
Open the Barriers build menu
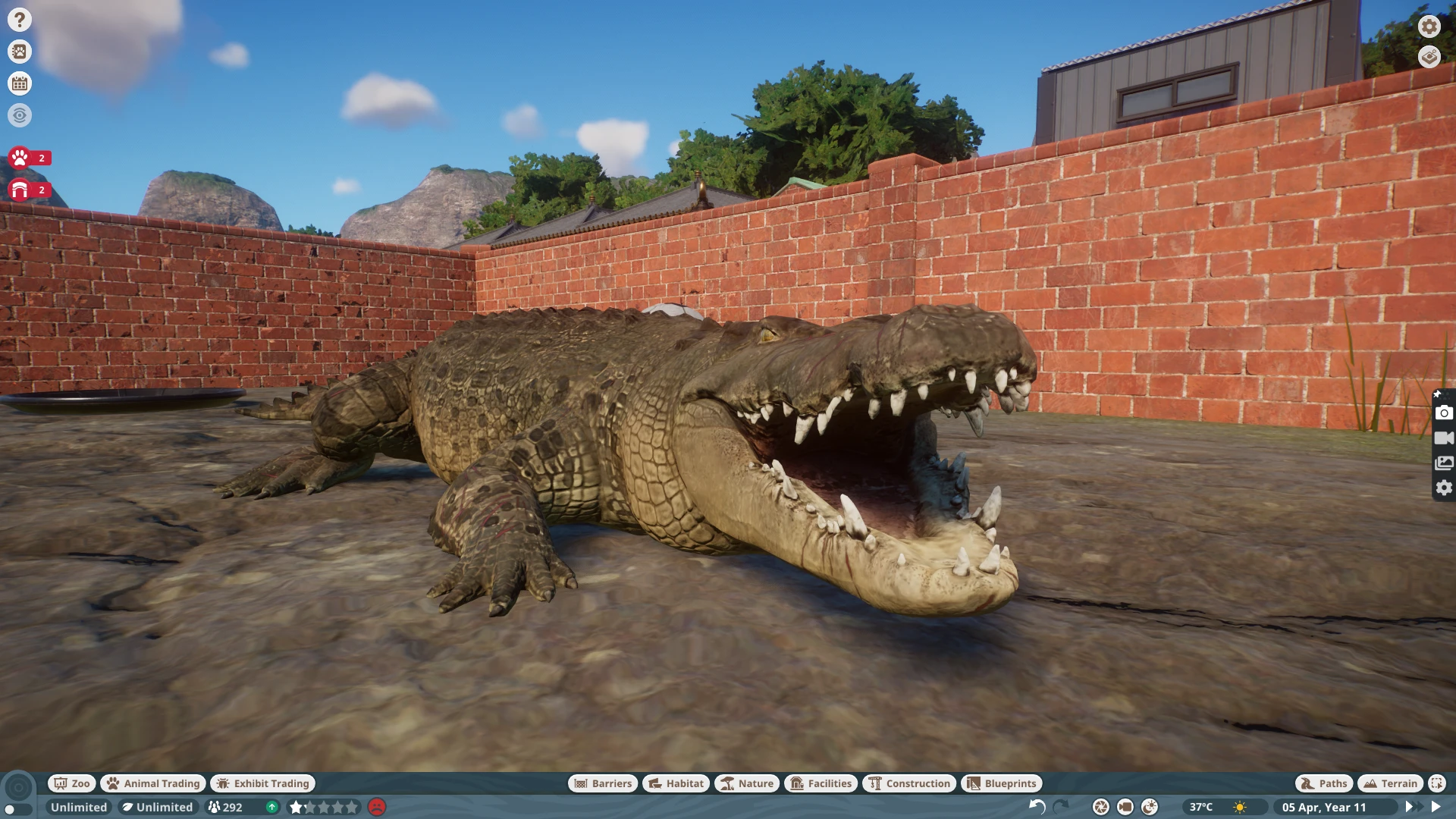pos(604,783)
